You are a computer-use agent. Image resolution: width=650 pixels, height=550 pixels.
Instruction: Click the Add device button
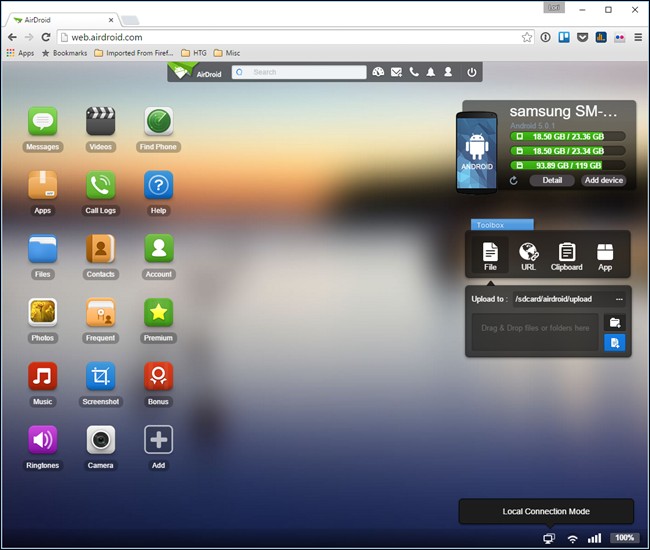pos(604,180)
